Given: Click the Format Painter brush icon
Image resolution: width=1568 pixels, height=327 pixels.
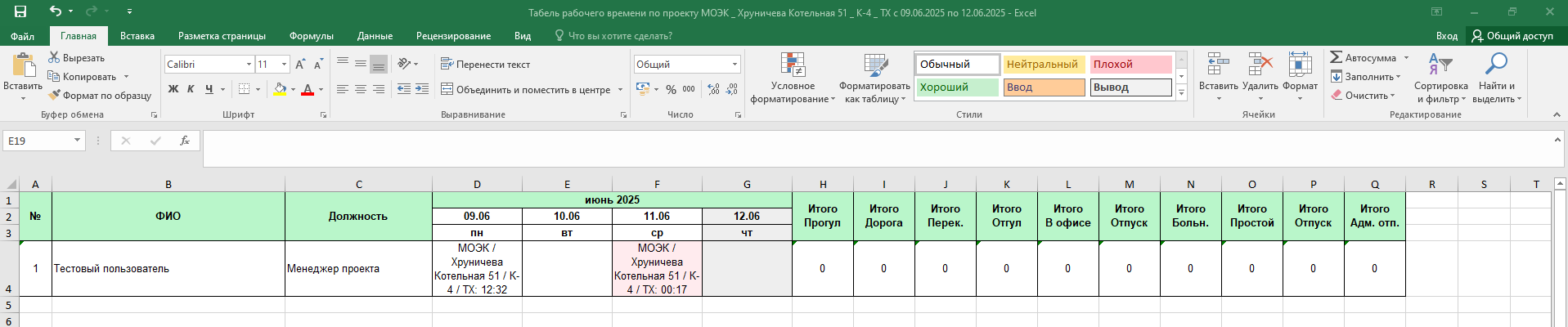Looking at the screenshot, I should point(54,96).
